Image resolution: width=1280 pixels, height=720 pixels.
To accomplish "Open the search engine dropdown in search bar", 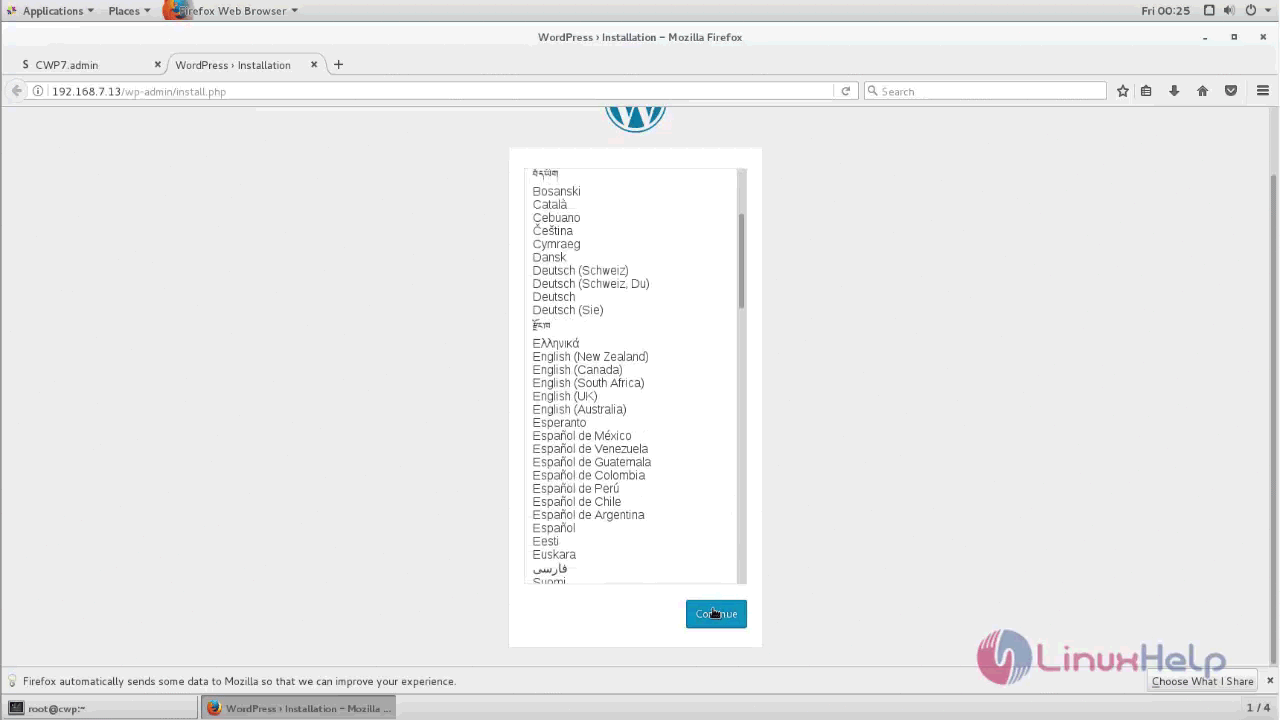I will (x=872, y=91).
